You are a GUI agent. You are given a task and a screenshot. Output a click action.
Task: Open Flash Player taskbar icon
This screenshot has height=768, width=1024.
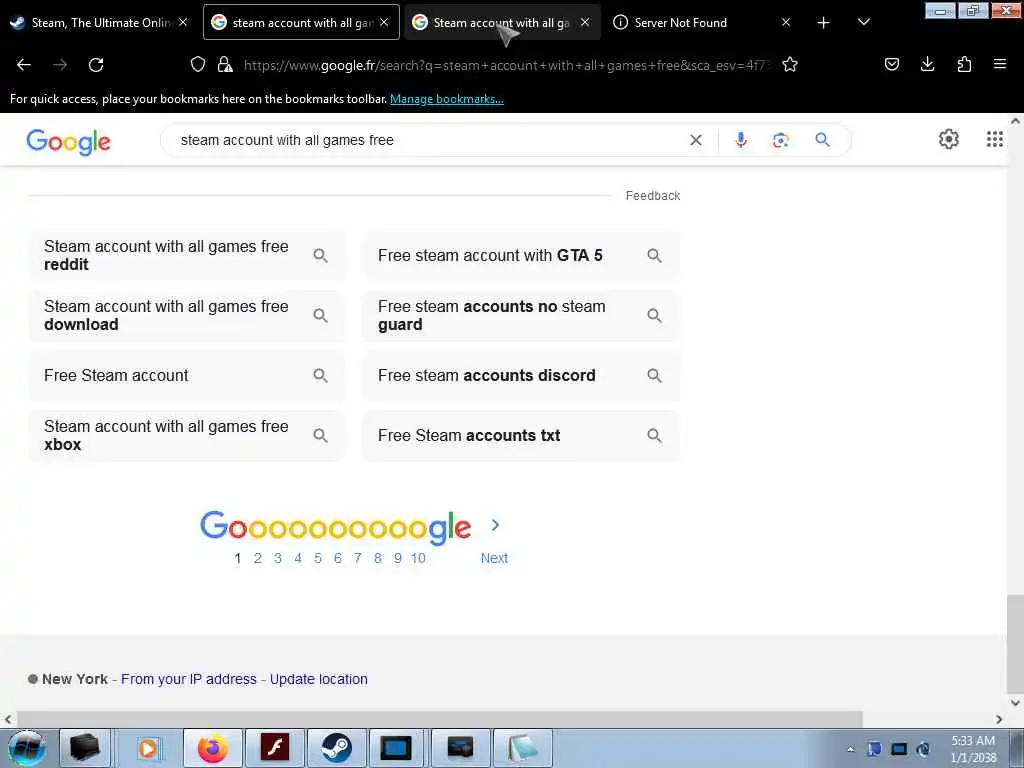[275, 748]
